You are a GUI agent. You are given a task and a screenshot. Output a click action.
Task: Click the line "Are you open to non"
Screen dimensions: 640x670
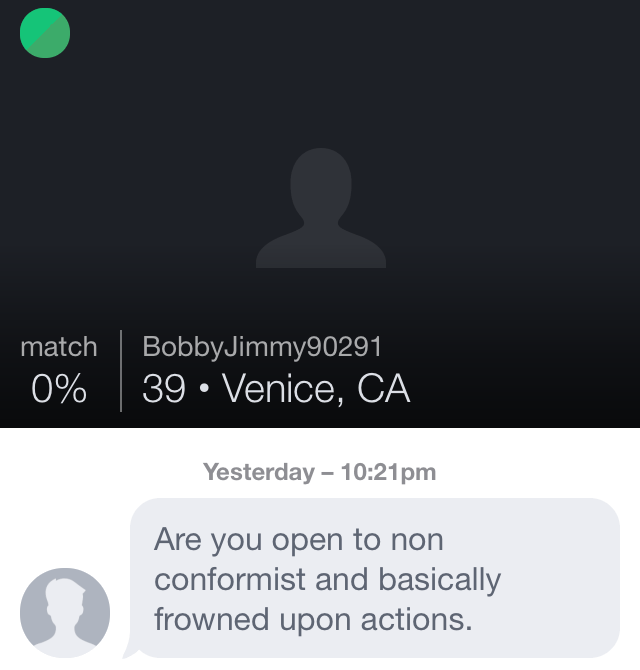pos(298,539)
